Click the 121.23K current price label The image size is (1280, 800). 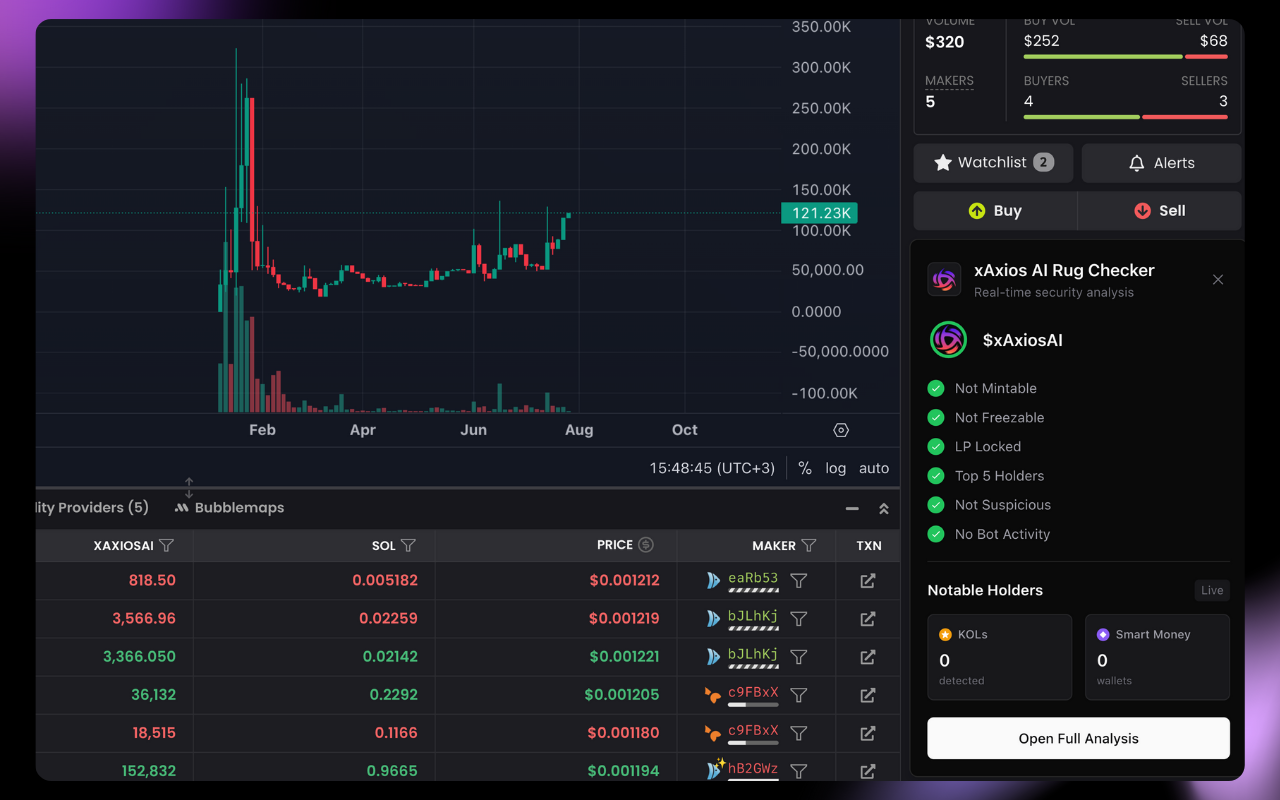(819, 213)
